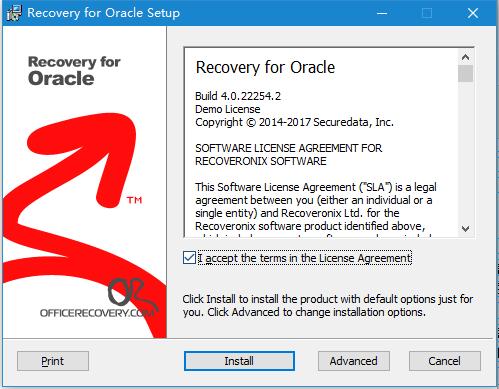Click the scrollbar track below the thumb
The image size is (499, 389).
tap(465, 152)
